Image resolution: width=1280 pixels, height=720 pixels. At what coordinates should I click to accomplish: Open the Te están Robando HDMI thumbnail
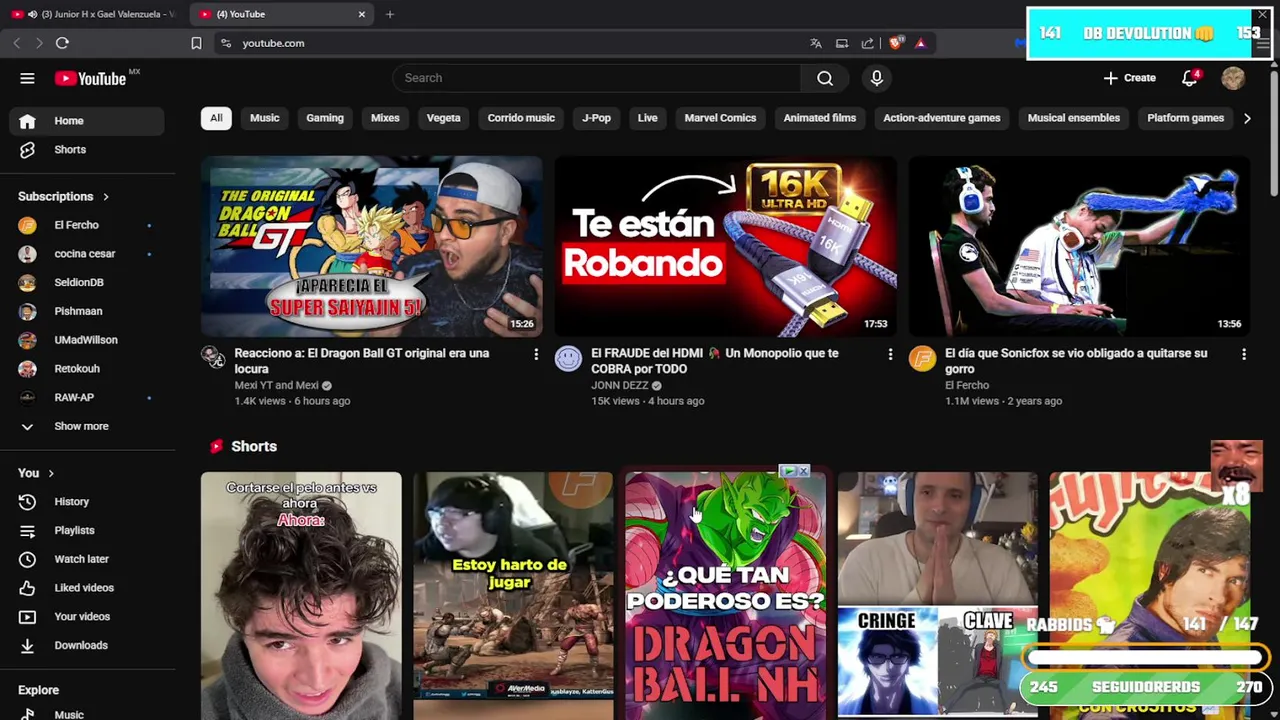pos(725,247)
